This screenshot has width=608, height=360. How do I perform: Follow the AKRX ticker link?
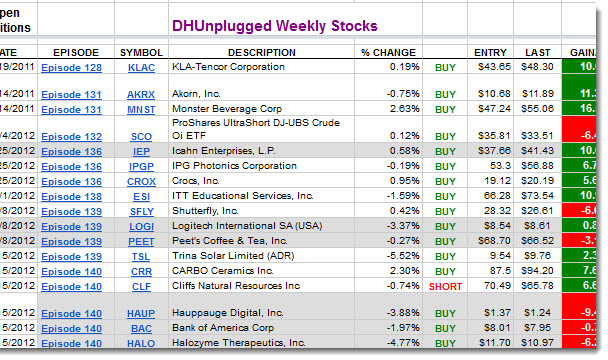pos(141,95)
